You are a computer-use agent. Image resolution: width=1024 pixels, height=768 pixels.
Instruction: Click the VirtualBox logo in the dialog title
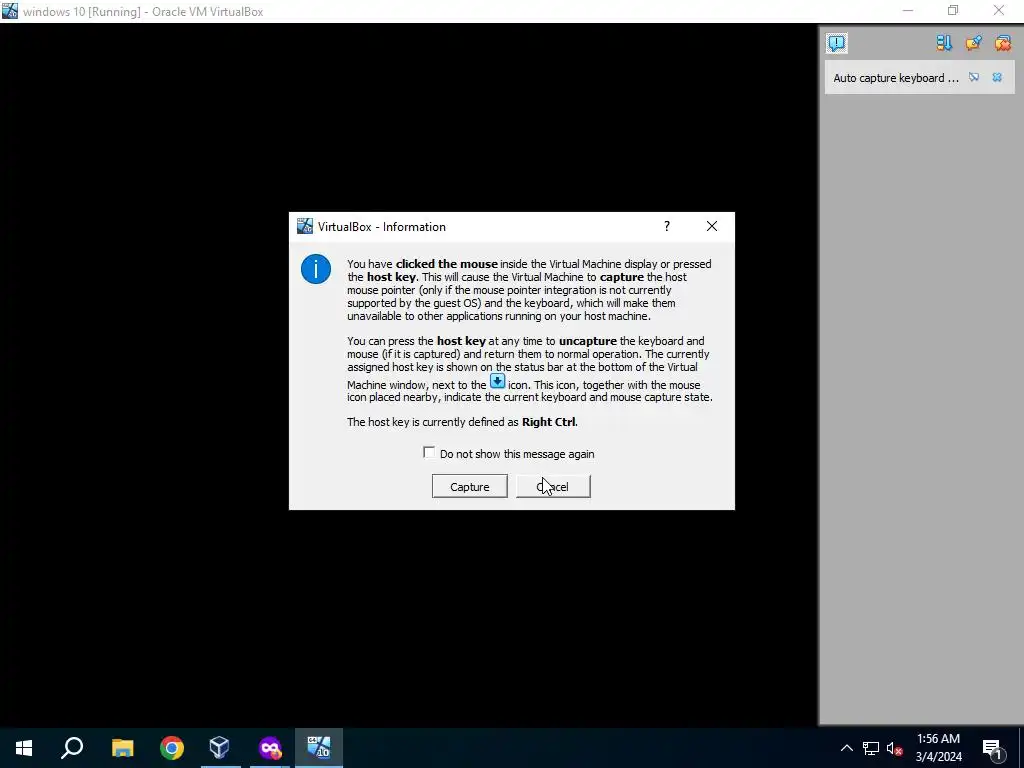tap(305, 226)
